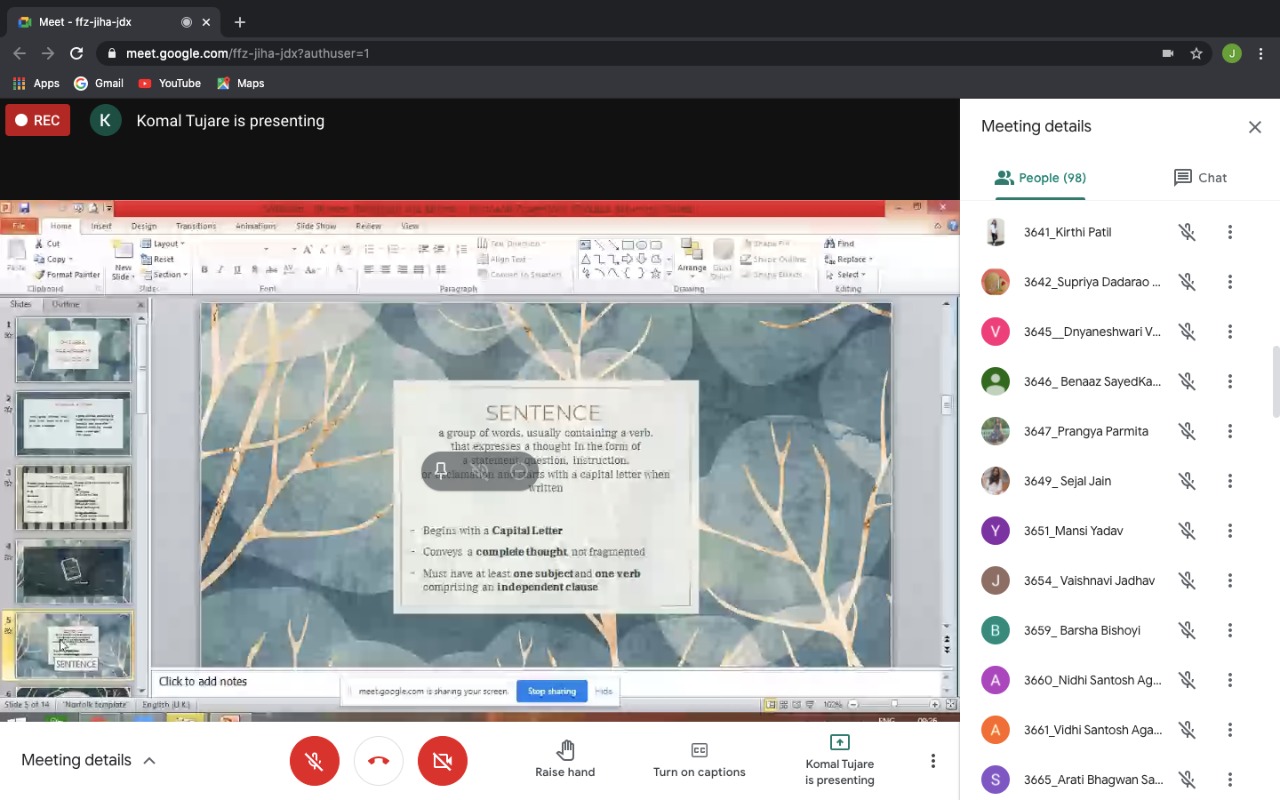Close the Meeting details panel

click(1254, 127)
